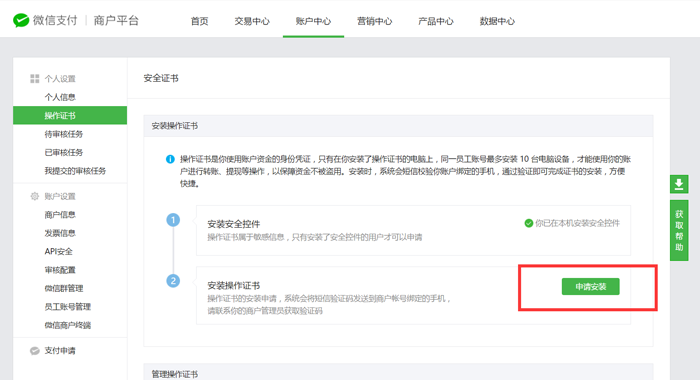This screenshot has height=380, width=700.
Task: Open 支付申请 section
Action: click(x=60, y=351)
